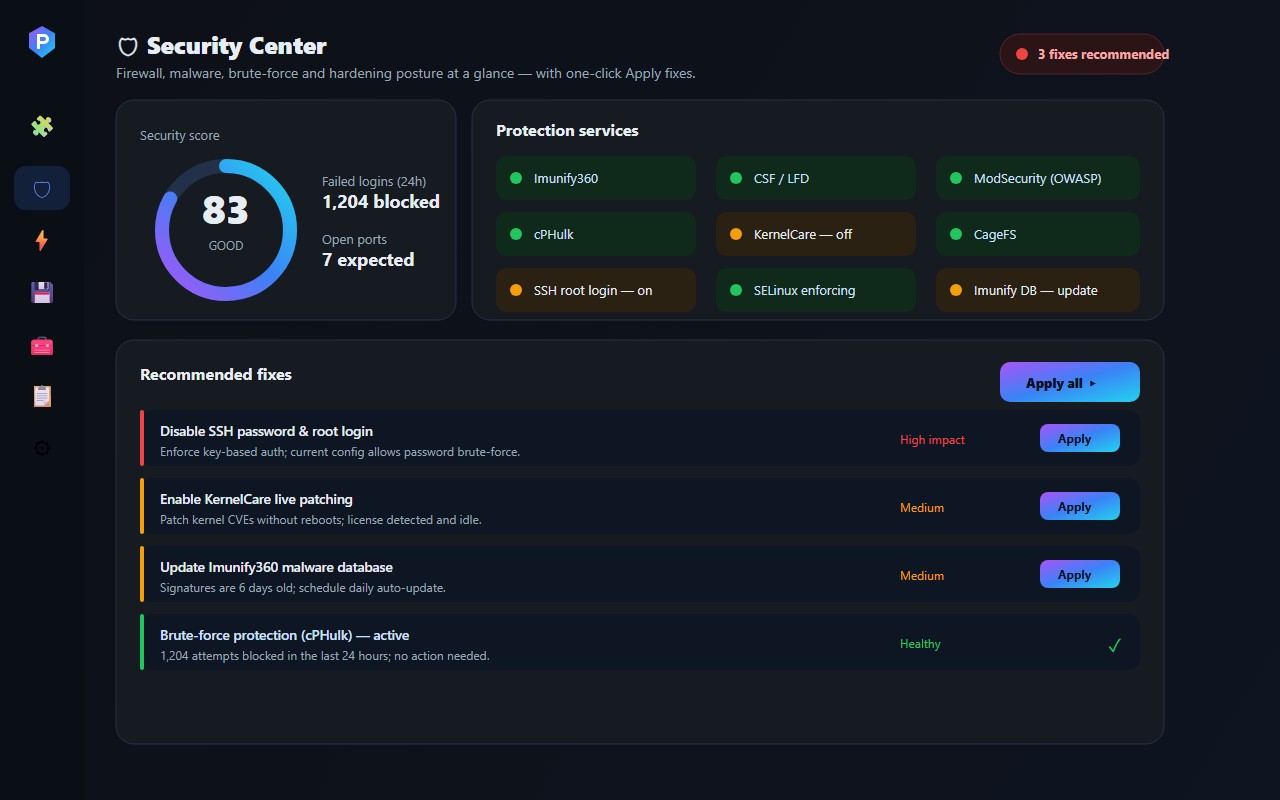1280x800 pixels.
Task: Apply the Update Imunify360 malware database fix
Action: coord(1080,574)
